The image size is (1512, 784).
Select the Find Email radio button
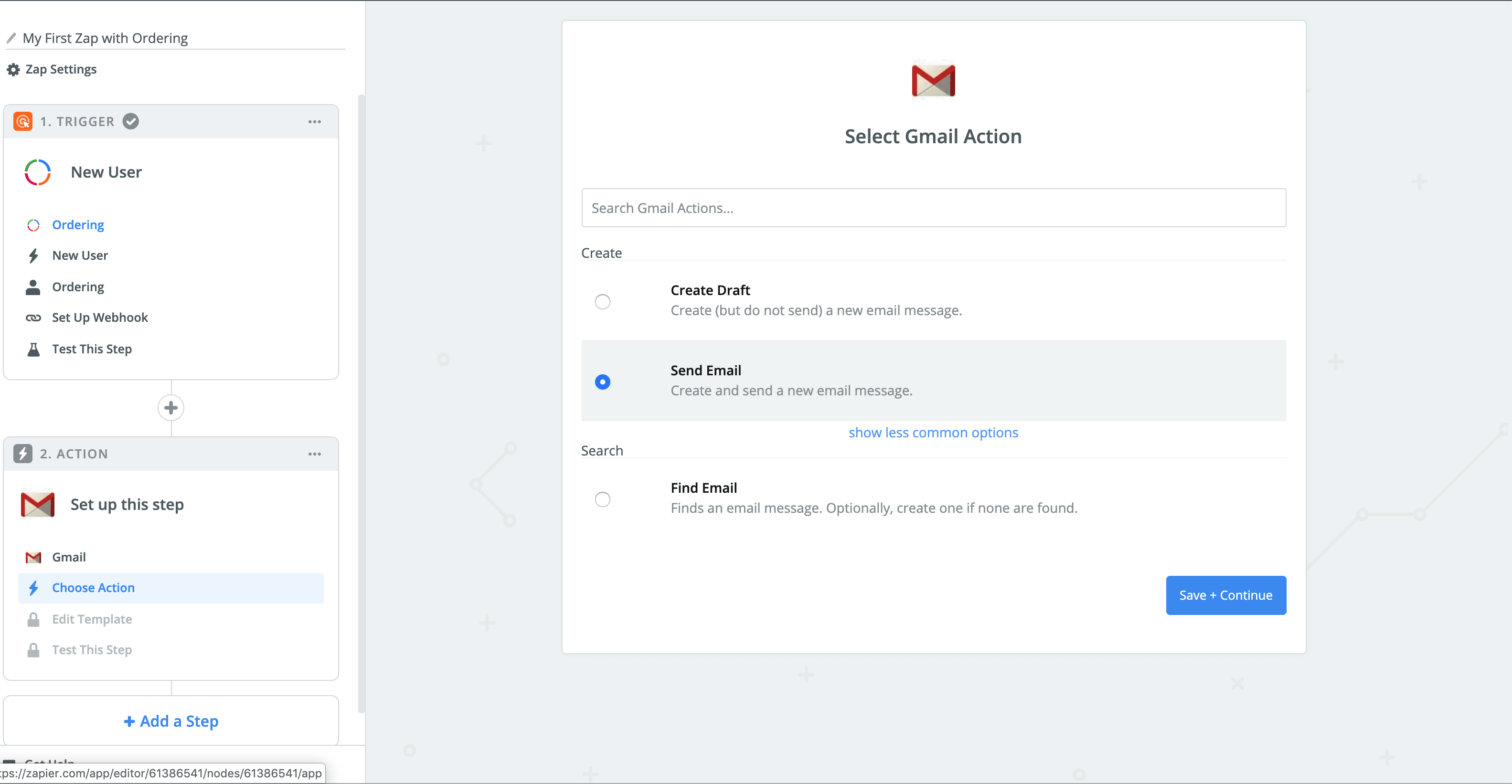[602, 499]
